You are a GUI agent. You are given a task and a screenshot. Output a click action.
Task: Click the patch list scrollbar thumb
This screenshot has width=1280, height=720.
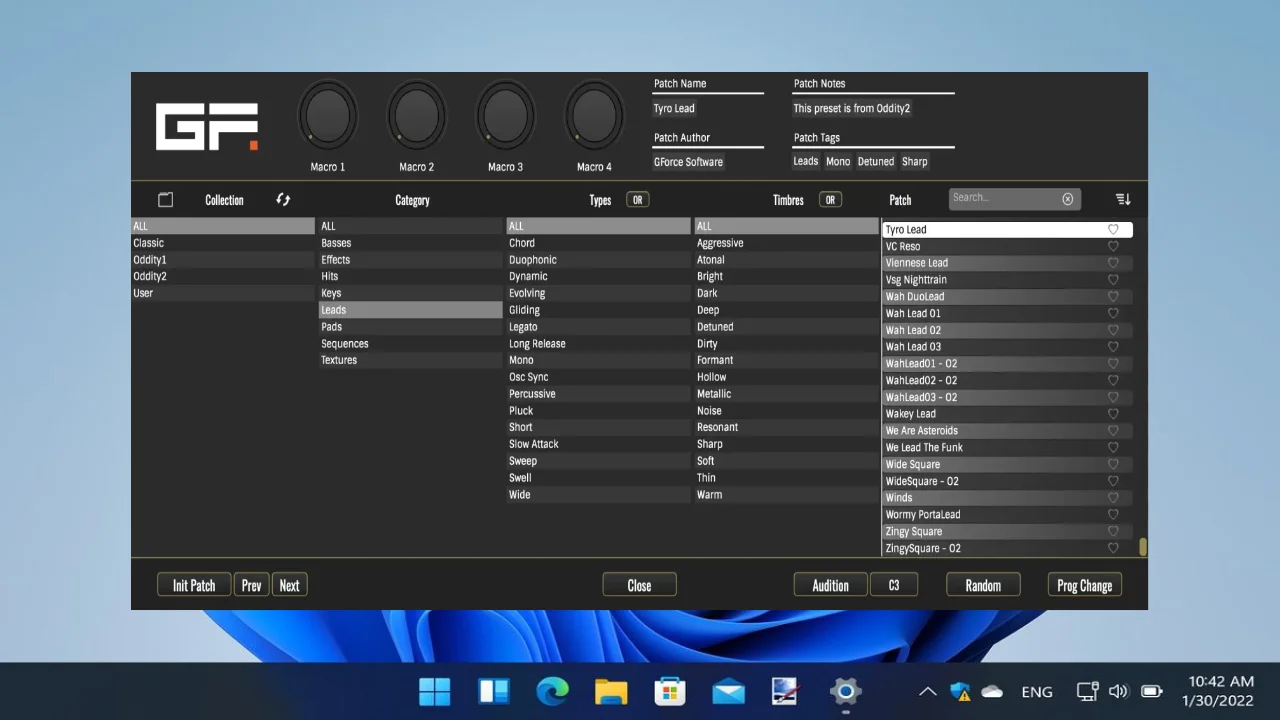[x=1143, y=547]
